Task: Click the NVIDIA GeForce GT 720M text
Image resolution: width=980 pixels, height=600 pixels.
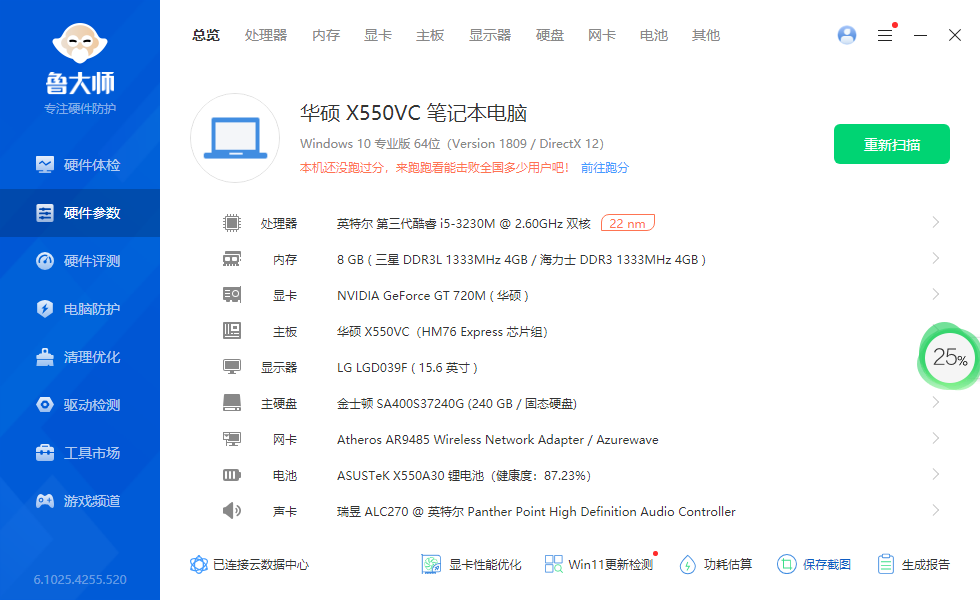Action: click(x=432, y=296)
